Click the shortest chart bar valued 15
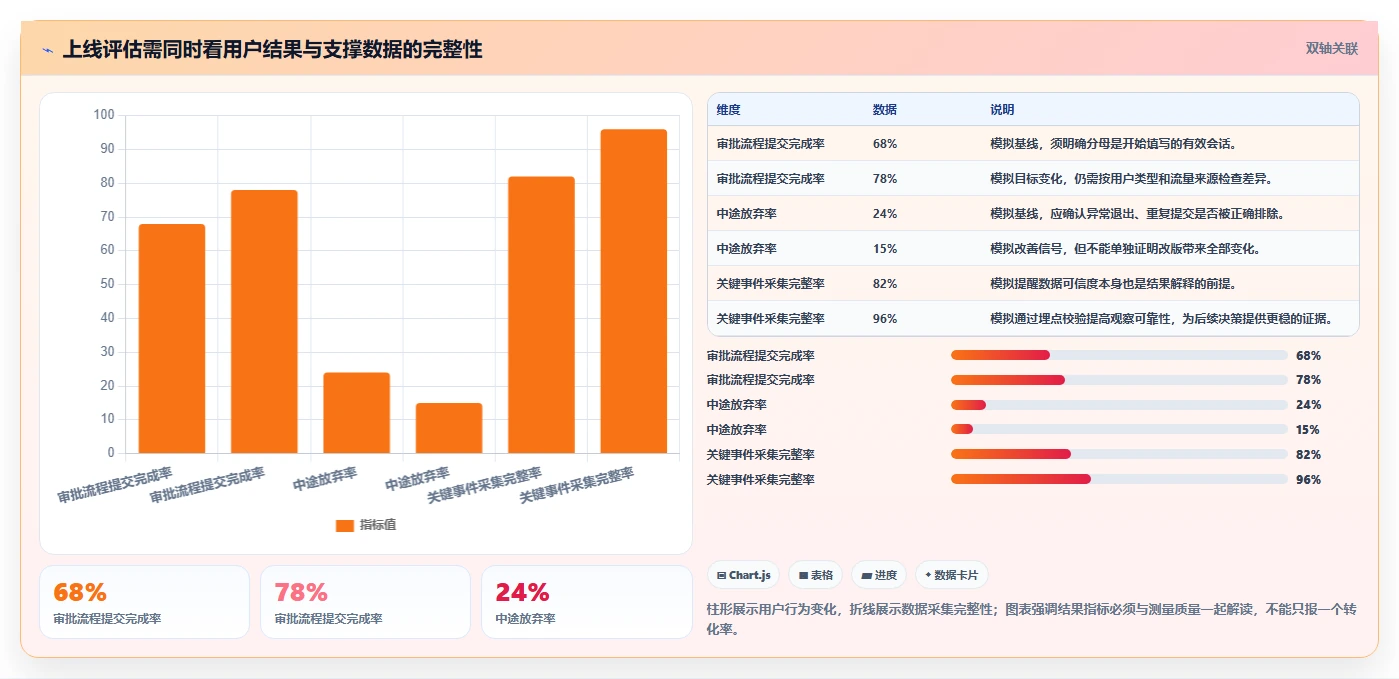1399x679 pixels. (449, 428)
